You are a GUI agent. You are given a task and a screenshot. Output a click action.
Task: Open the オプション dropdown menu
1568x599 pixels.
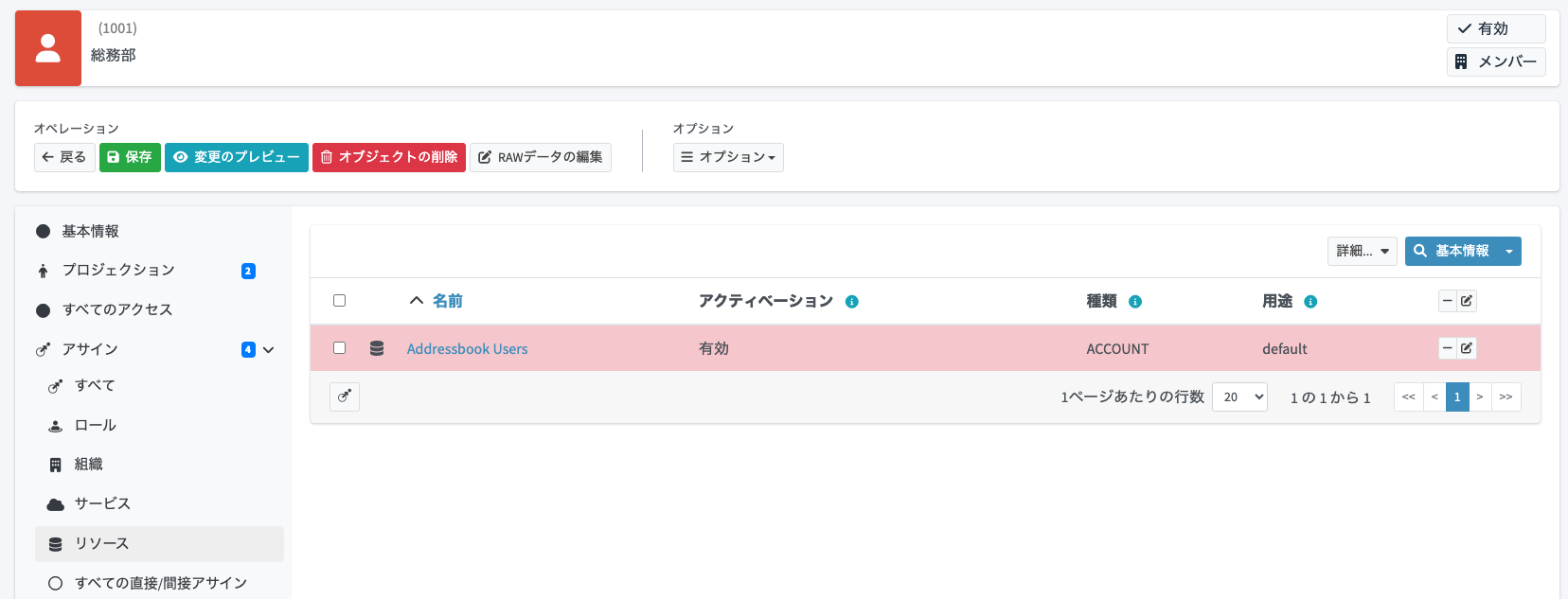click(x=728, y=157)
